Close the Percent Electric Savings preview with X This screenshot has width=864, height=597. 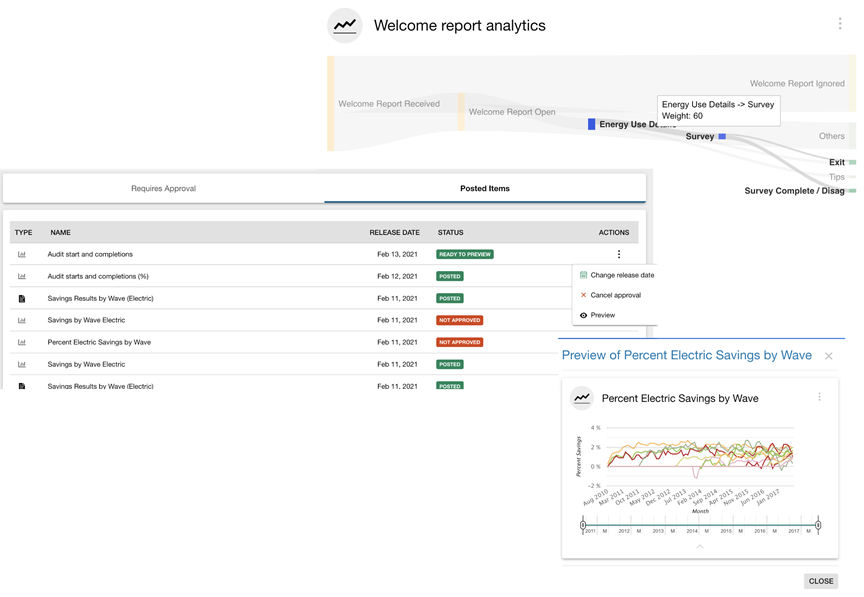[x=828, y=356]
